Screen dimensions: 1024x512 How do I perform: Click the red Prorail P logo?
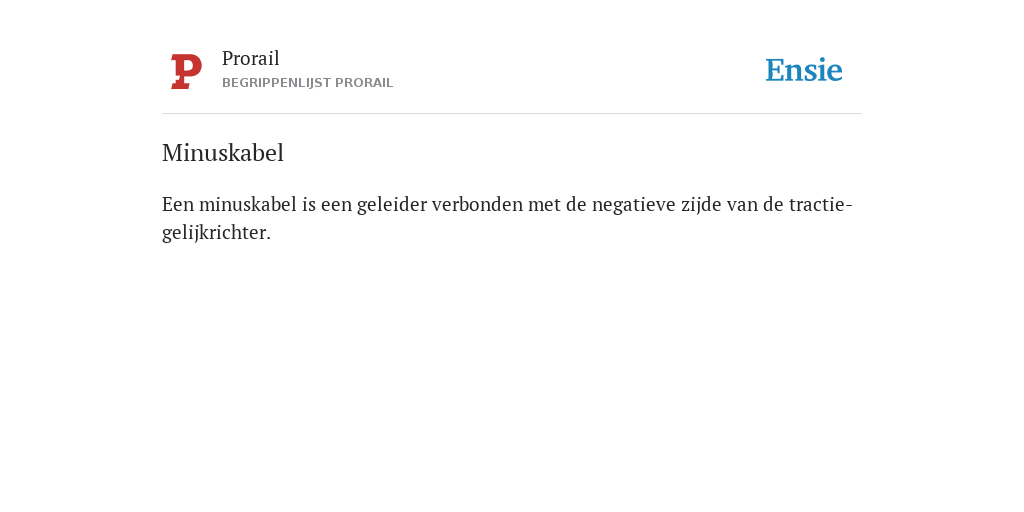pyautogui.click(x=186, y=71)
